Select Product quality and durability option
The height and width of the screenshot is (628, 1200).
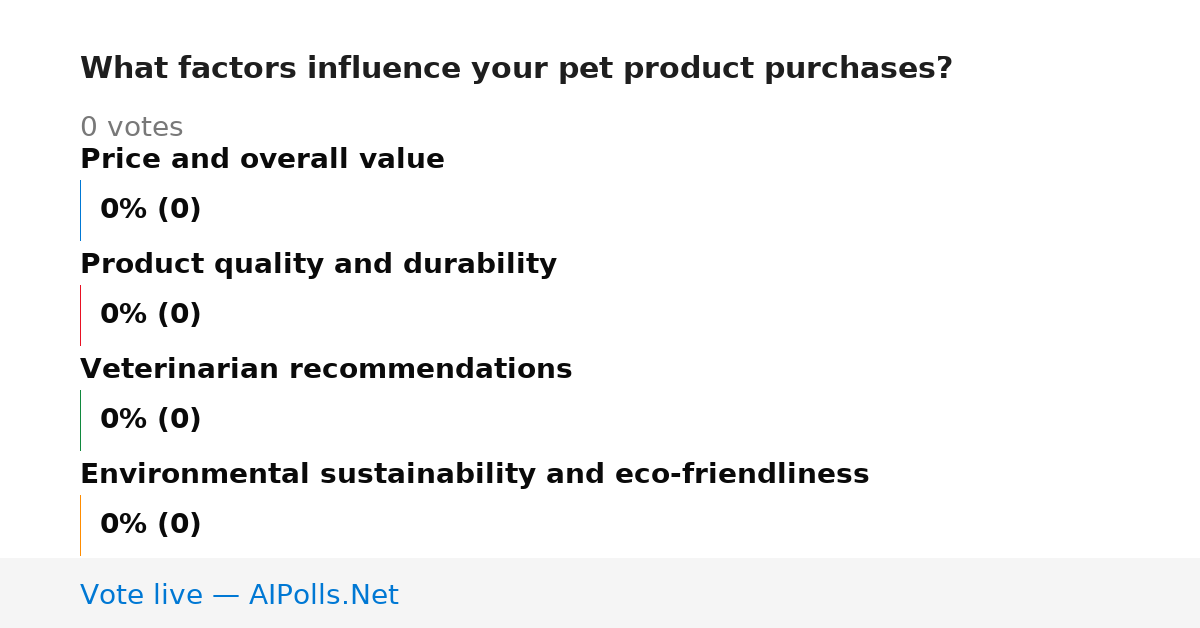[318, 264]
